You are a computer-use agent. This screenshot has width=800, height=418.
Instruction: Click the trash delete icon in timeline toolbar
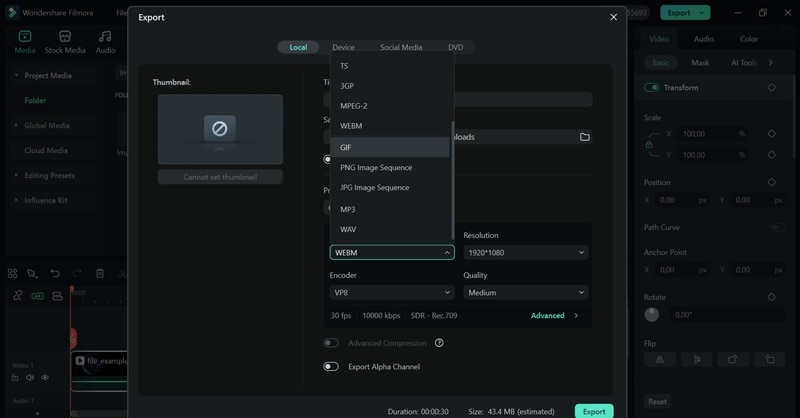(100, 274)
